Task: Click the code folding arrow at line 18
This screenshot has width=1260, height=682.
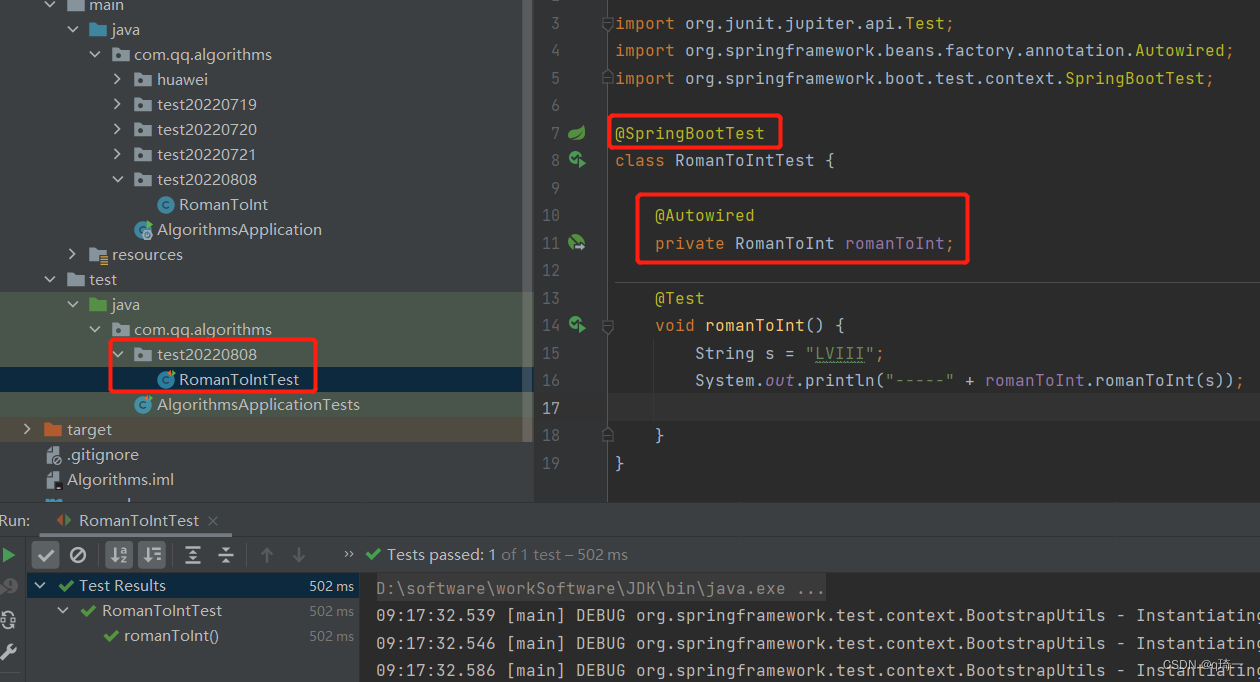Action: click(608, 435)
